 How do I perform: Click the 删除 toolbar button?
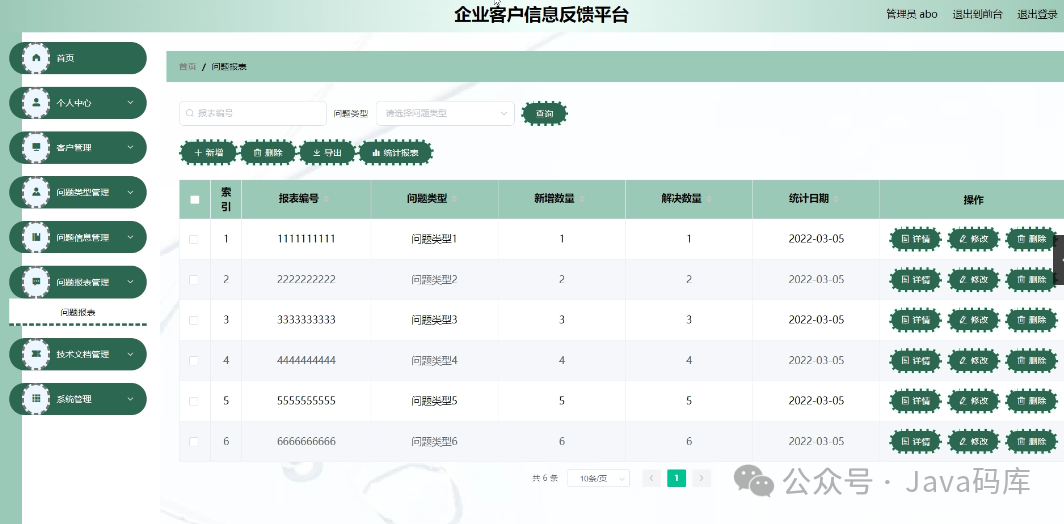point(268,153)
